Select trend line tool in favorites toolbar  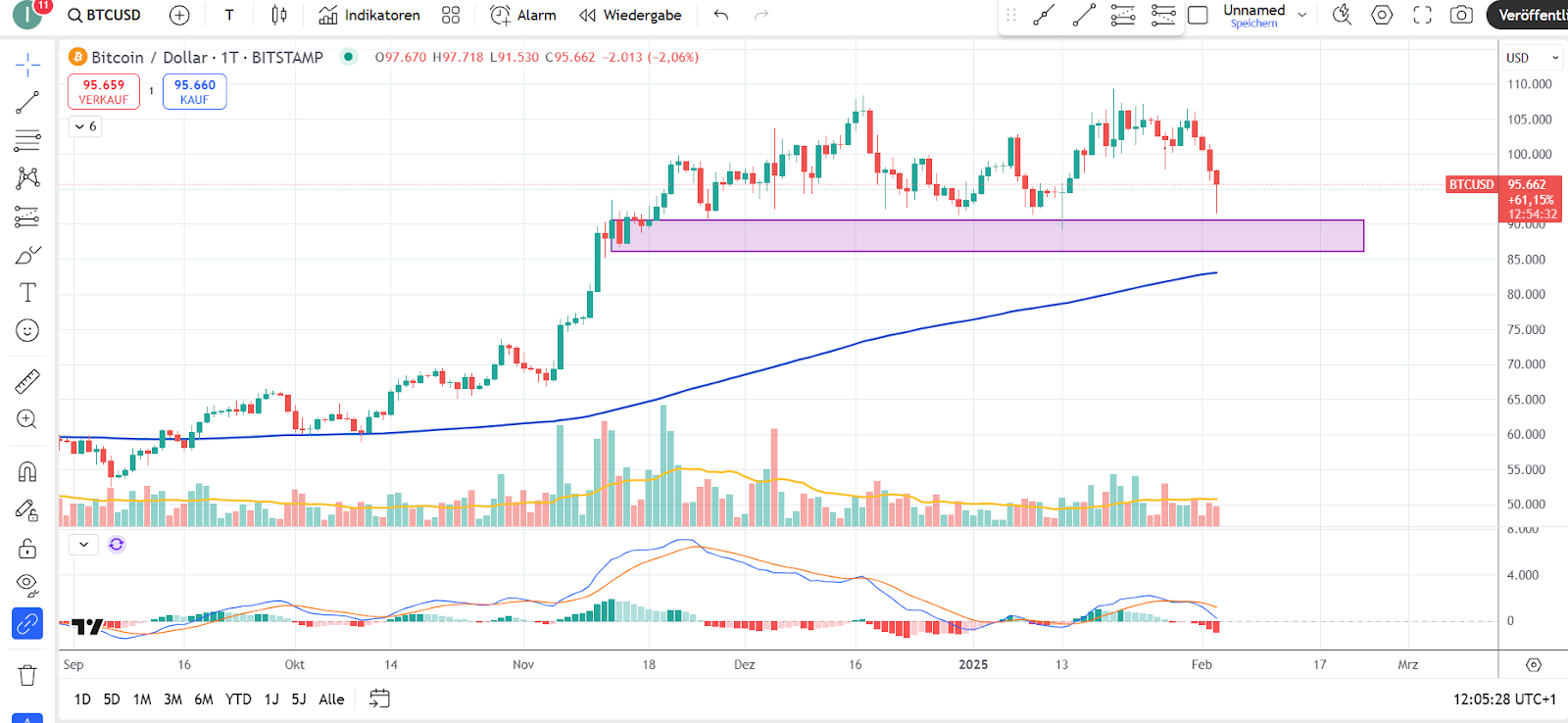(x=1045, y=15)
